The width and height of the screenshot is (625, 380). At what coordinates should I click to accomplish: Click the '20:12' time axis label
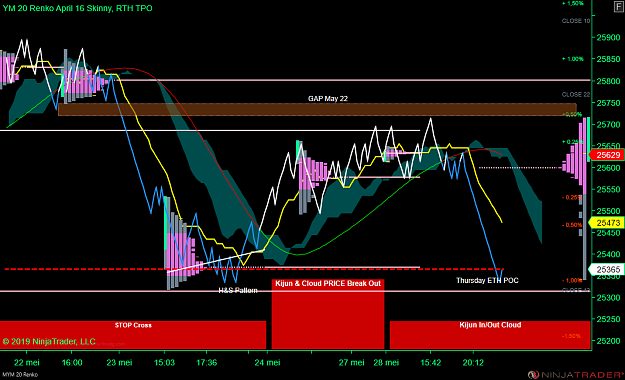(x=473, y=362)
